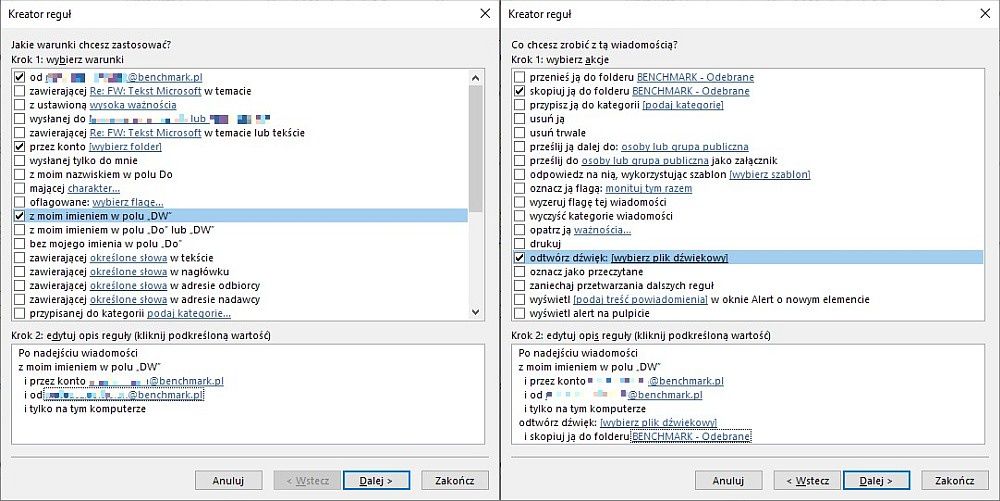Uncheck 'skopiuj ją do folderu' action checkbox
The height and width of the screenshot is (501, 1000).
click(520, 91)
